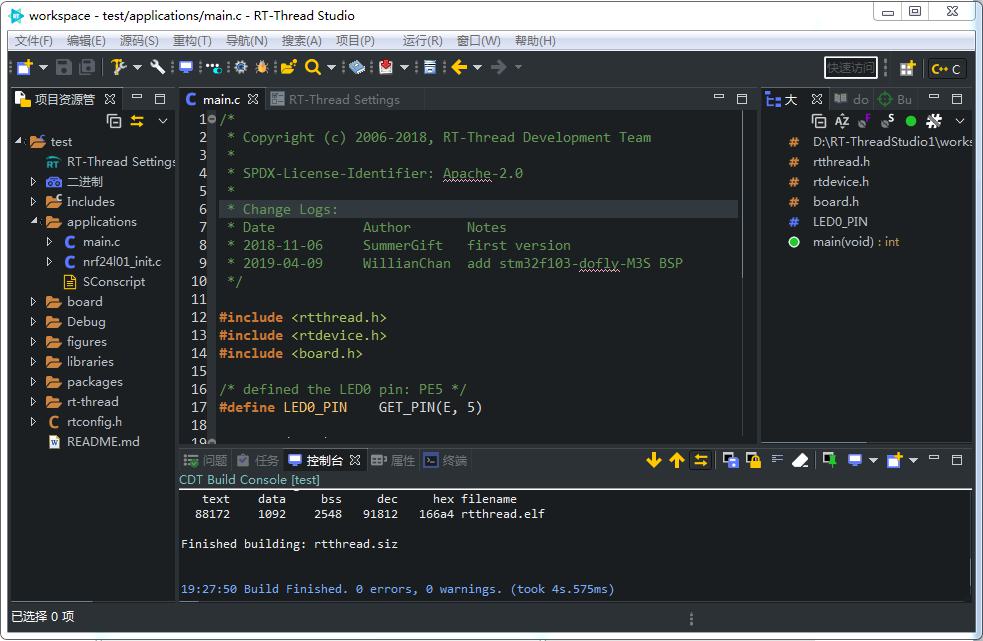Open the Search icon dropdown arrow
The height and width of the screenshot is (641, 983).
[x=332, y=67]
